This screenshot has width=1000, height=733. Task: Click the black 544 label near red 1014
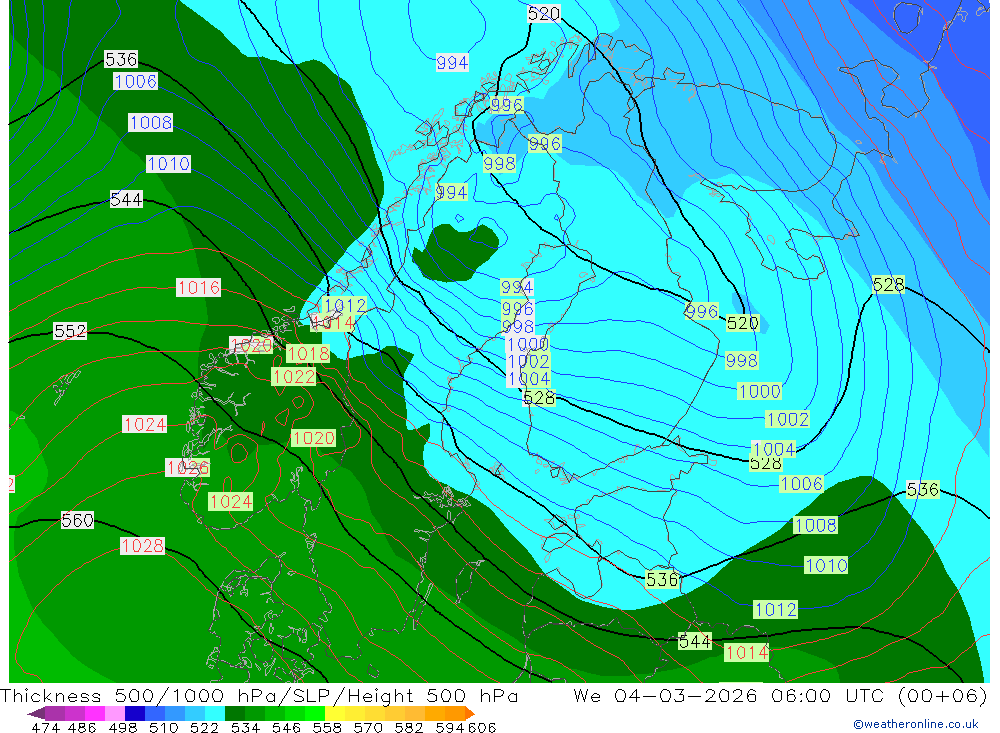tap(695, 641)
